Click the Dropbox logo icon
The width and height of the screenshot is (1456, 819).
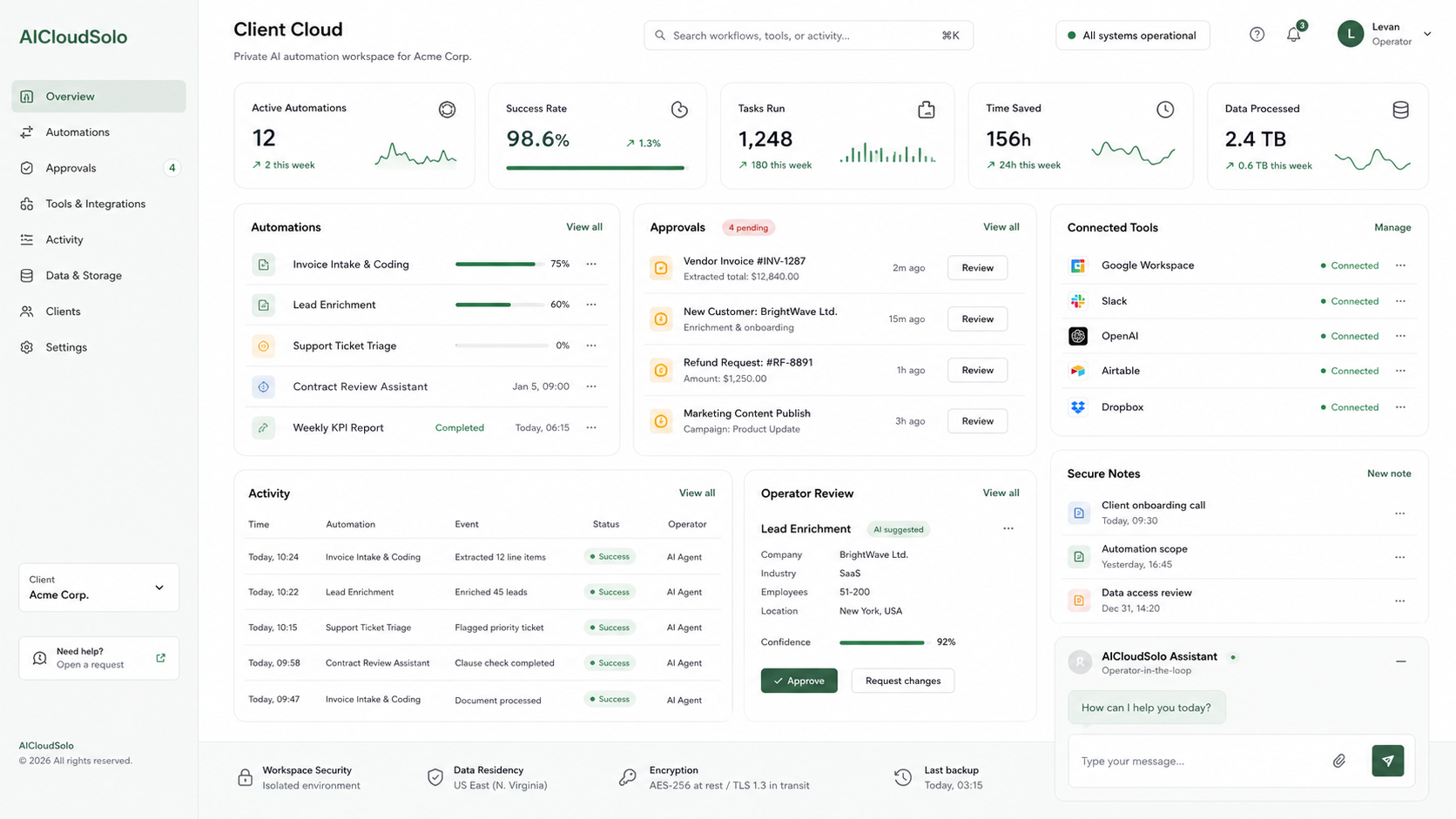click(x=1078, y=407)
